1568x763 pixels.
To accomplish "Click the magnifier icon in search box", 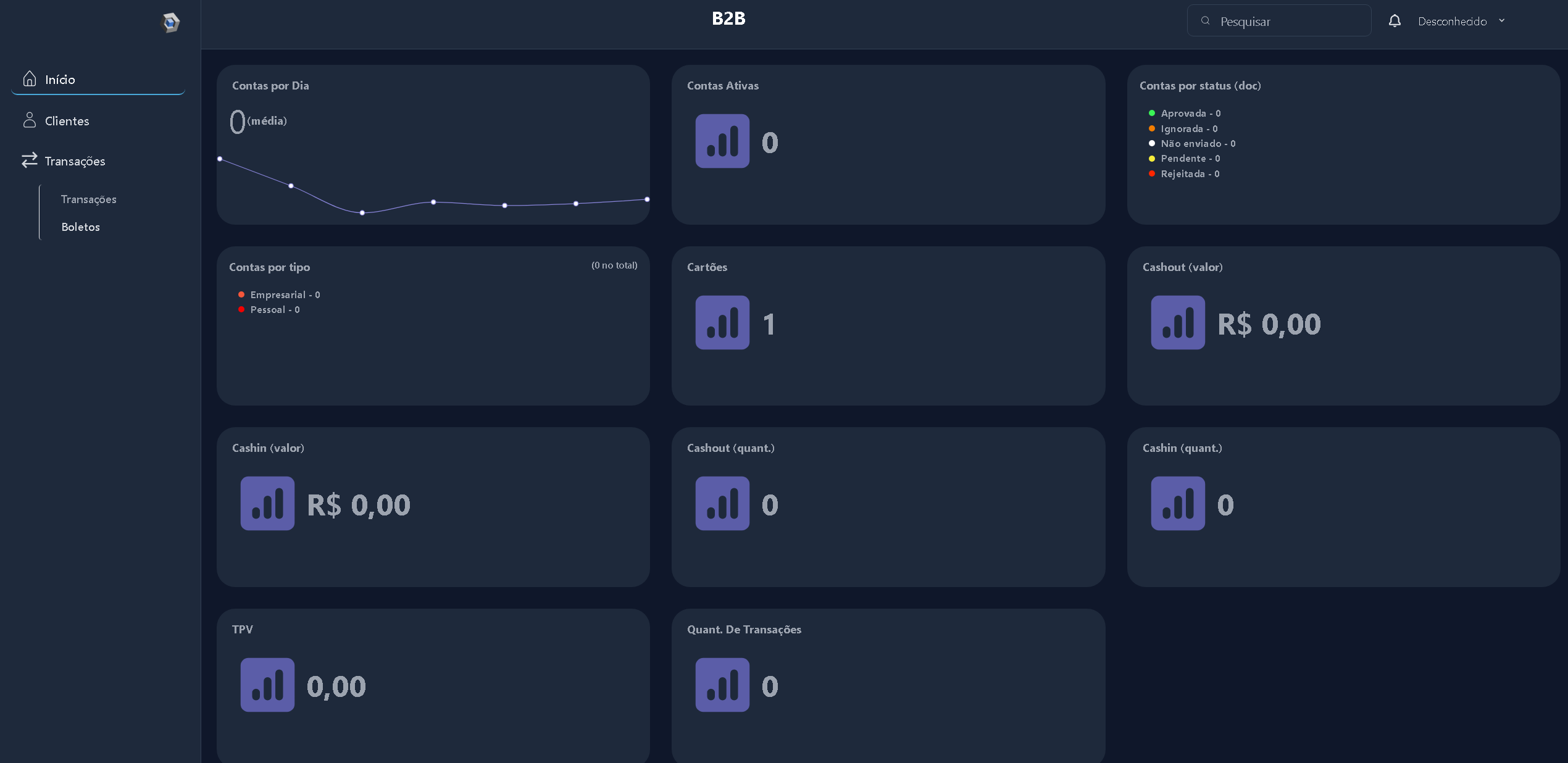I will coord(1205,21).
